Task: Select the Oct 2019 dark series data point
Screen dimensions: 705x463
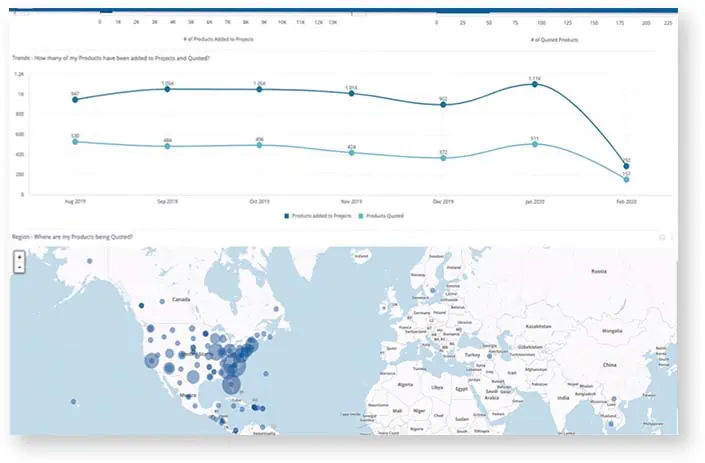Action: coord(259,89)
